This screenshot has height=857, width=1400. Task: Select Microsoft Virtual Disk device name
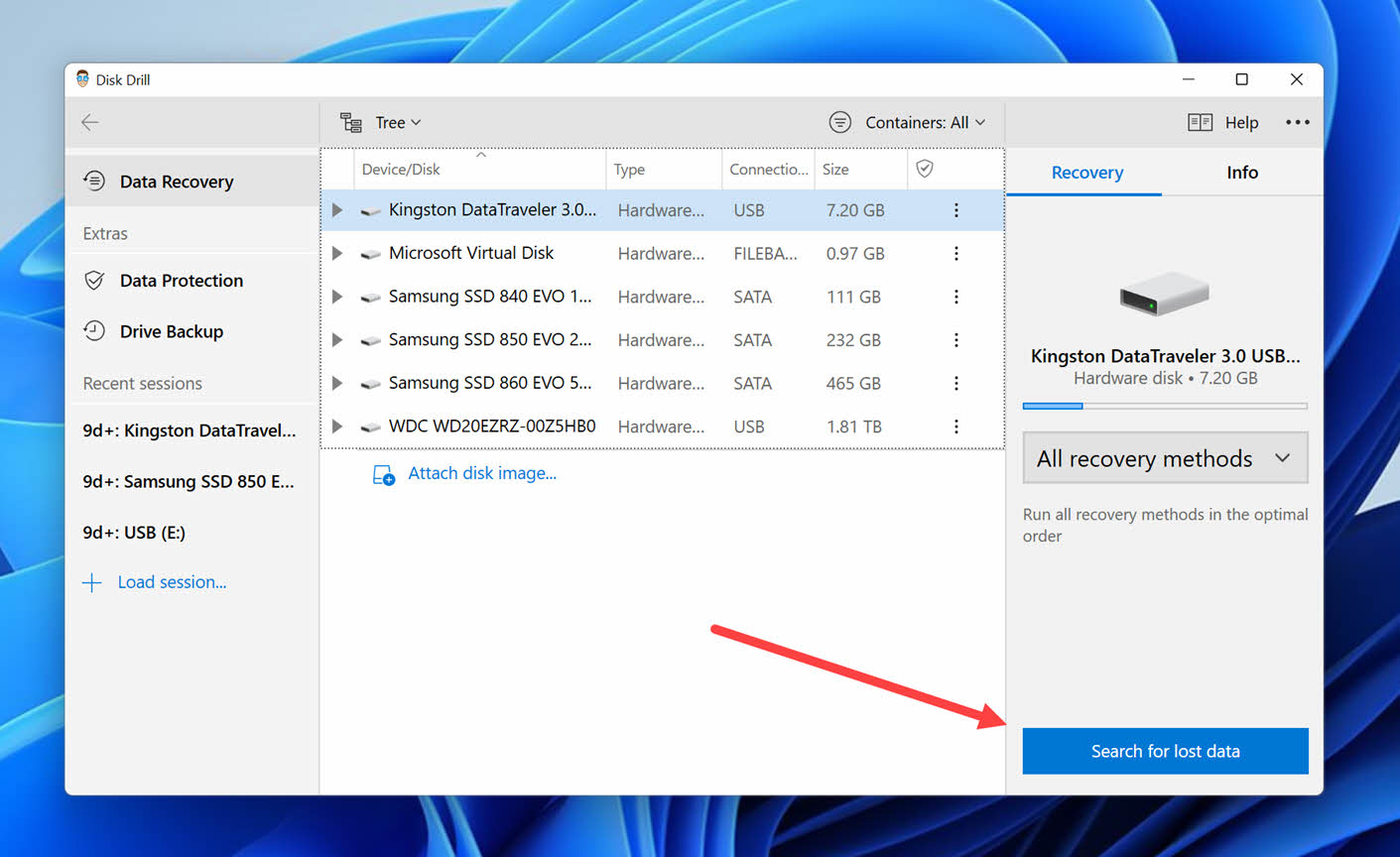click(x=471, y=253)
